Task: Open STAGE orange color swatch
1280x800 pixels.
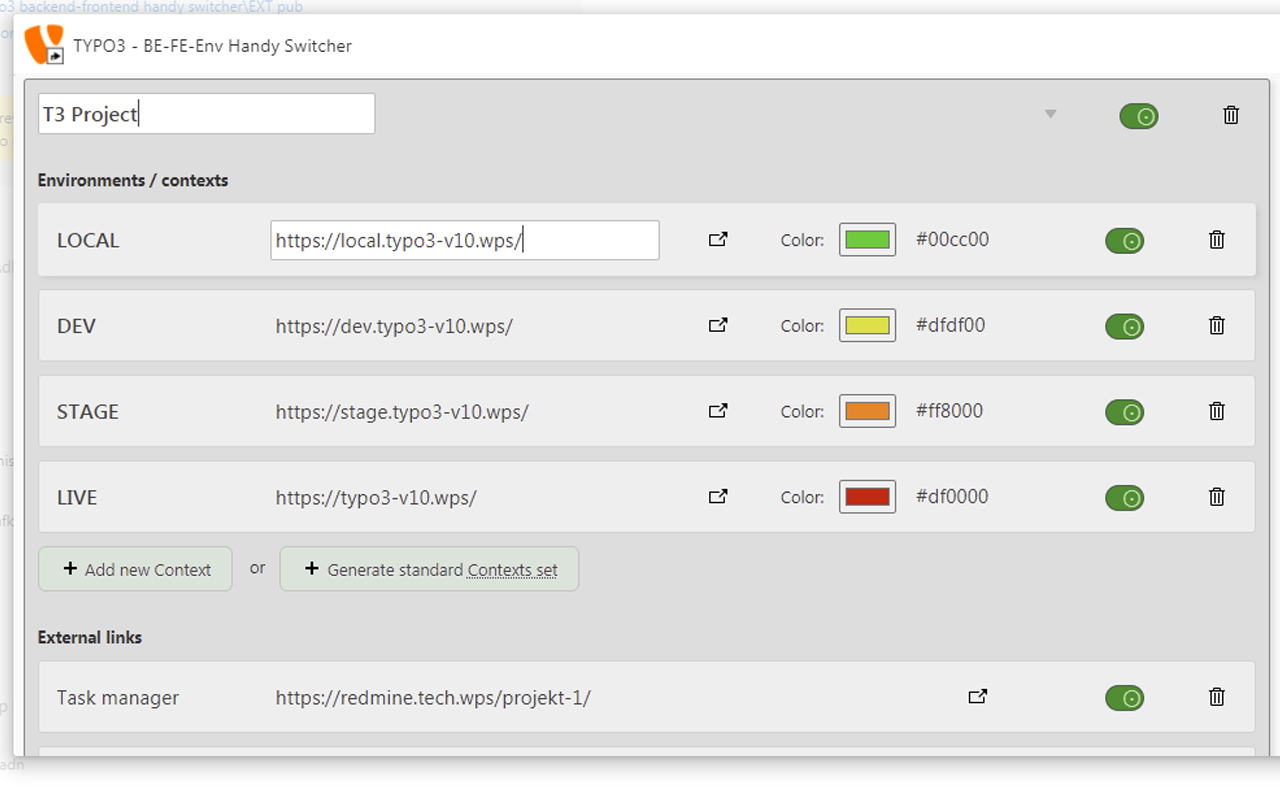Action: [x=867, y=411]
